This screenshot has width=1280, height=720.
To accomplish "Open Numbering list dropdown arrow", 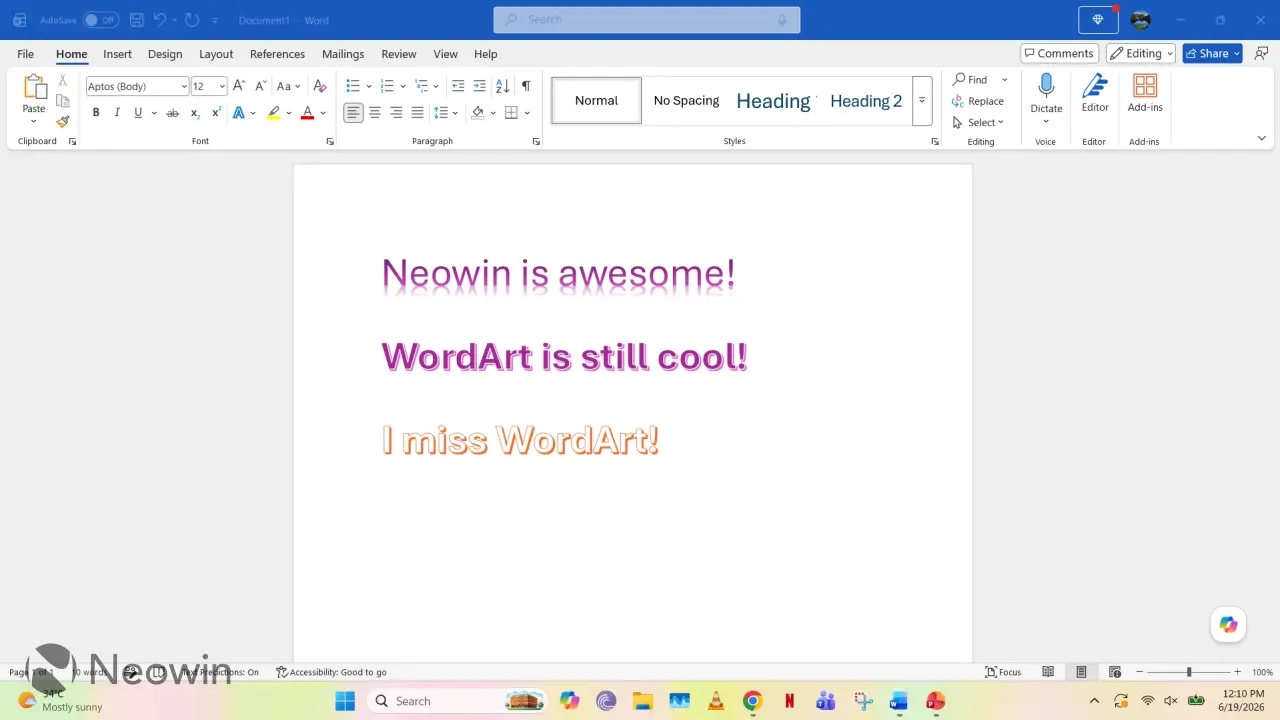I will [x=403, y=86].
